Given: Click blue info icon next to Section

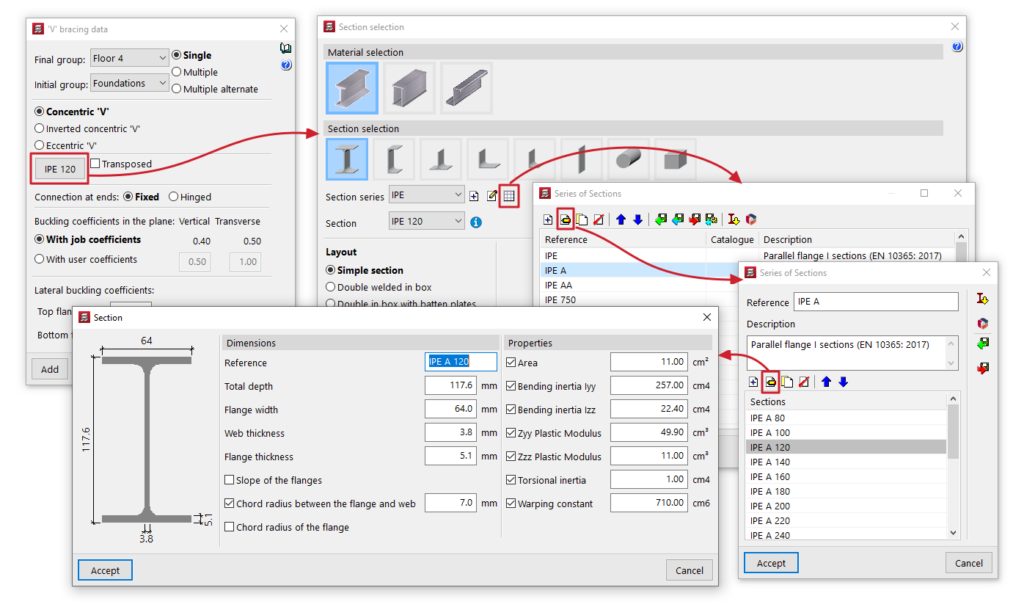Looking at the screenshot, I should coord(476,222).
